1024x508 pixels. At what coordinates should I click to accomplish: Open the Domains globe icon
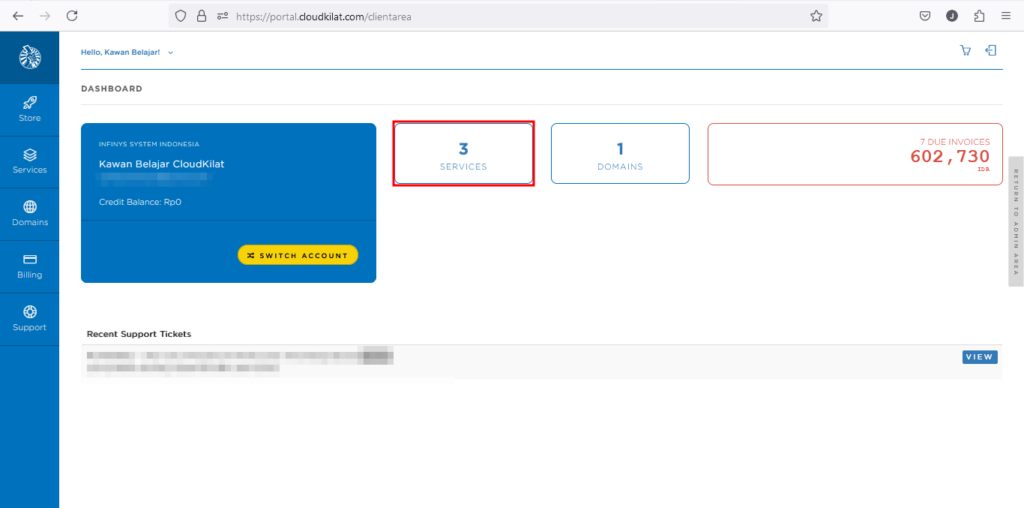[30, 207]
